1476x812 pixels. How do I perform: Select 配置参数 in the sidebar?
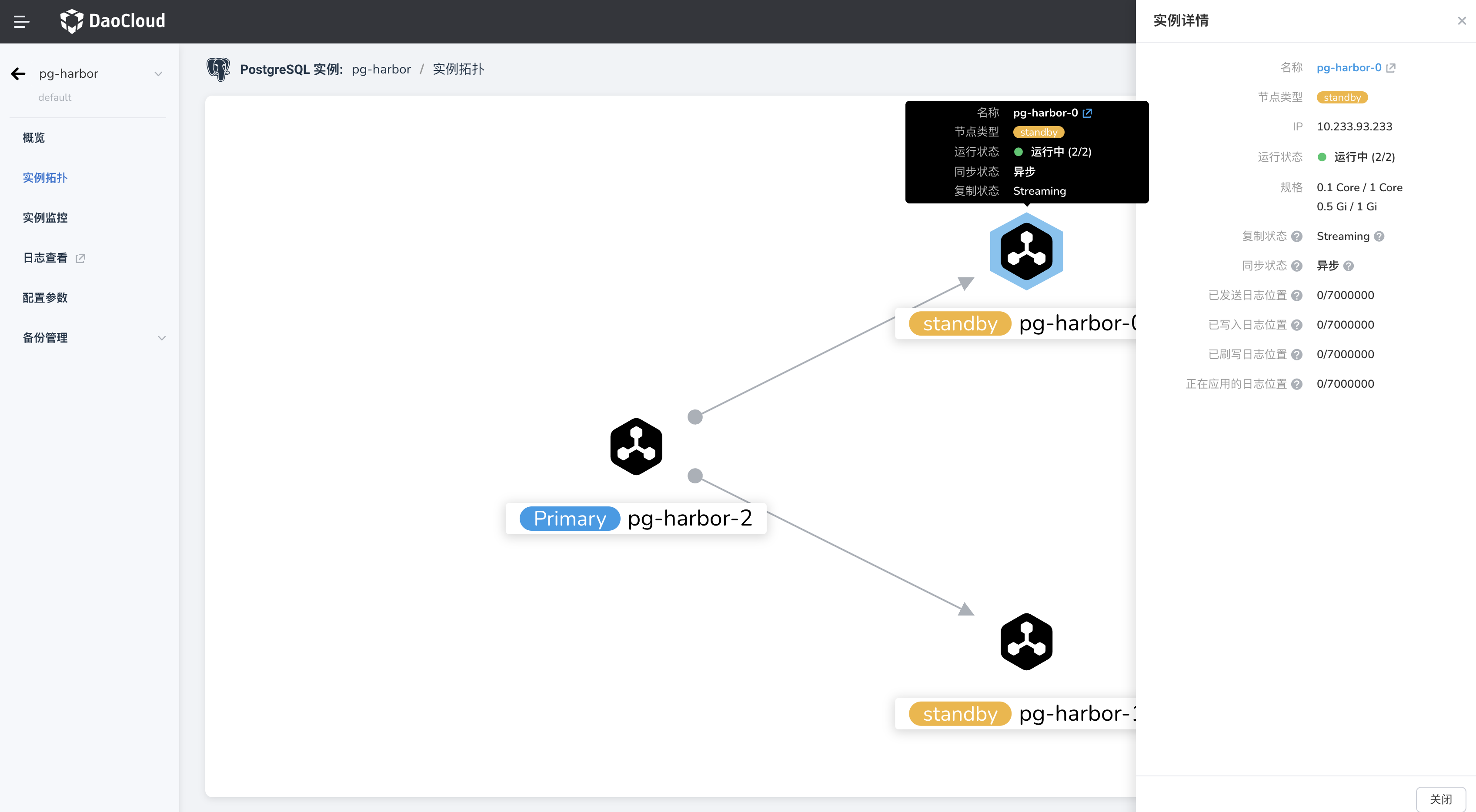point(45,298)
